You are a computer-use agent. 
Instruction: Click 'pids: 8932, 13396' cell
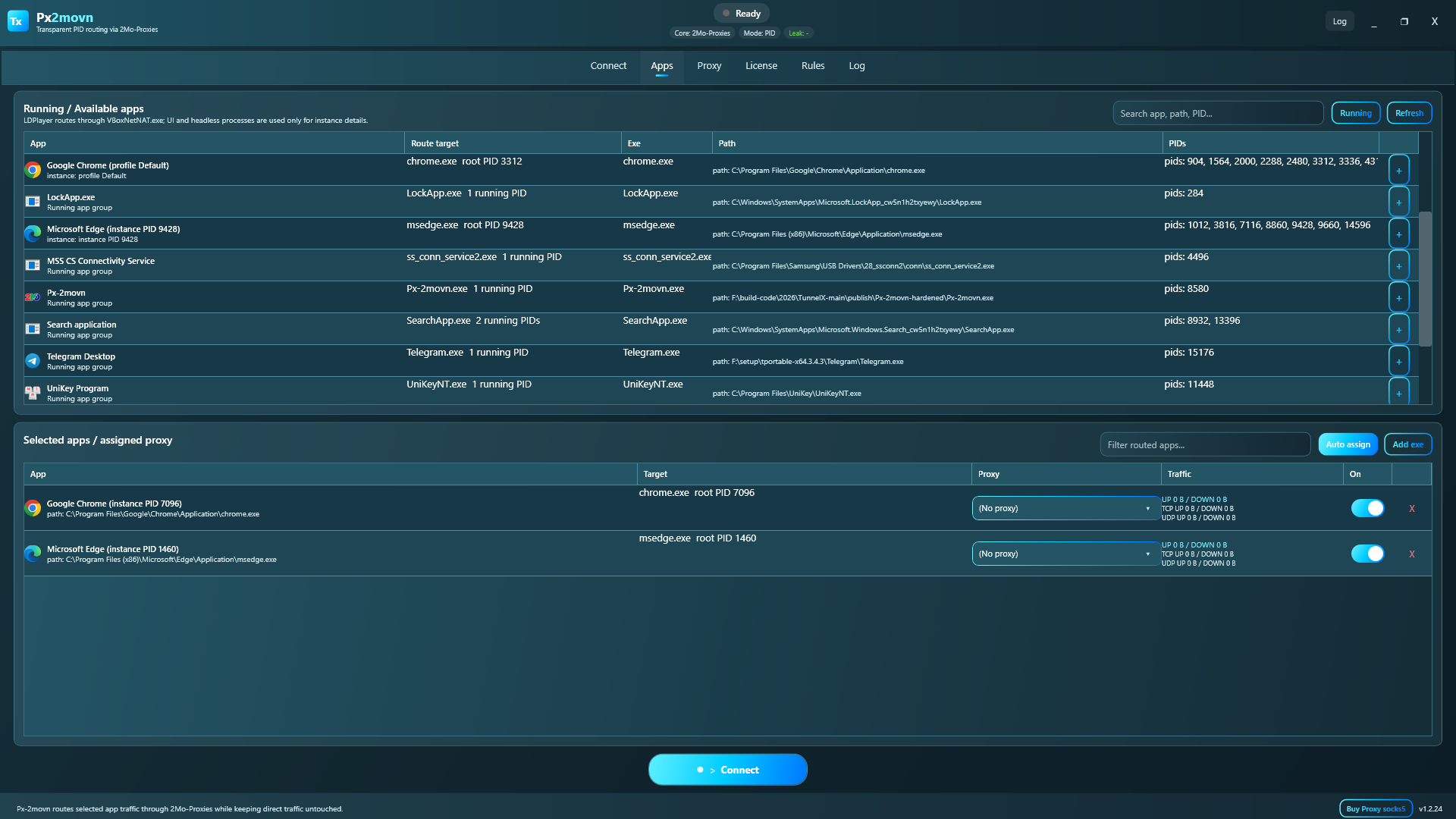tap(1202, 321)
